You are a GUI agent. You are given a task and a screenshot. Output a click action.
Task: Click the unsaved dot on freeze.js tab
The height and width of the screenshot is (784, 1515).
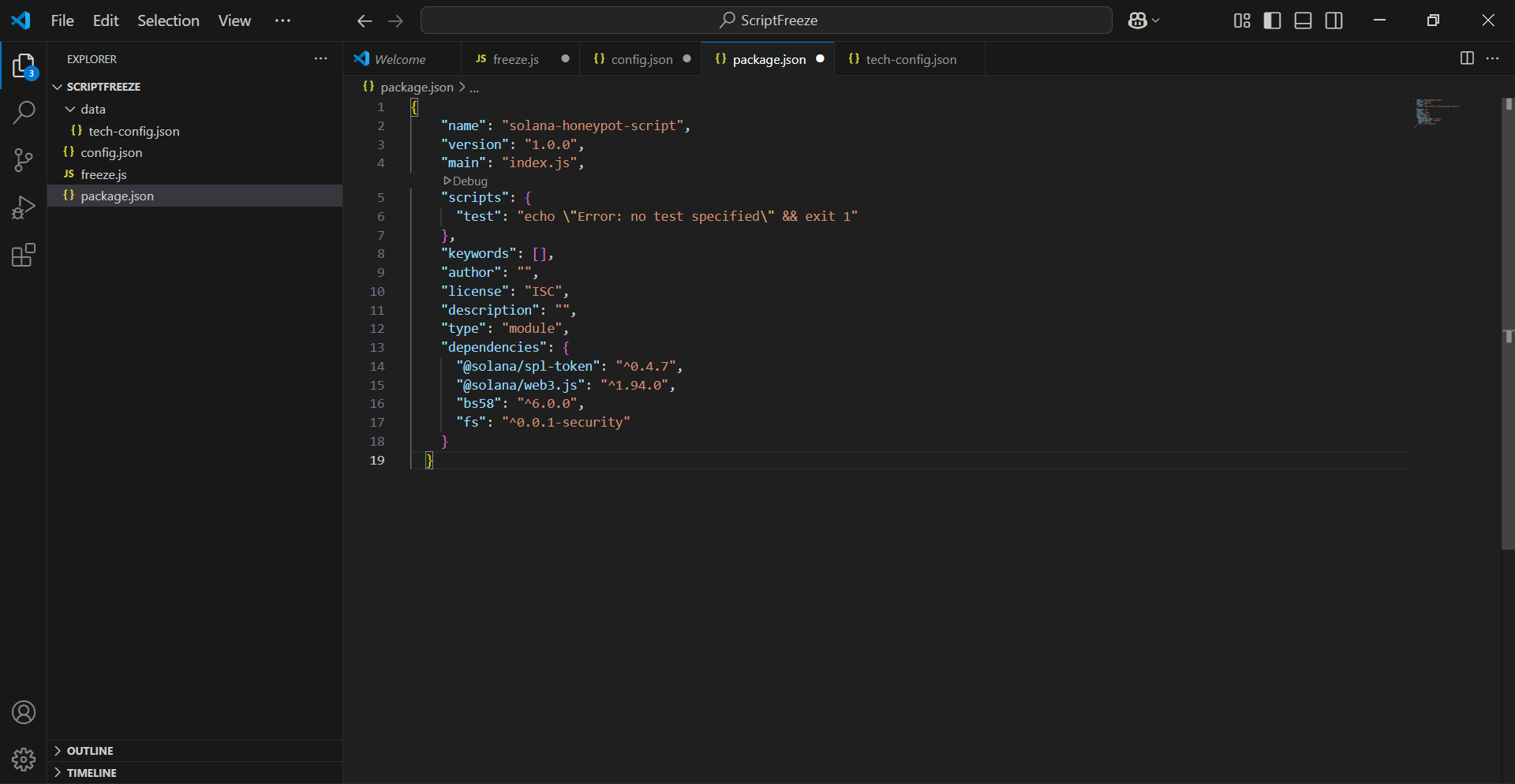pyautogui.click(x=565, y=58)
